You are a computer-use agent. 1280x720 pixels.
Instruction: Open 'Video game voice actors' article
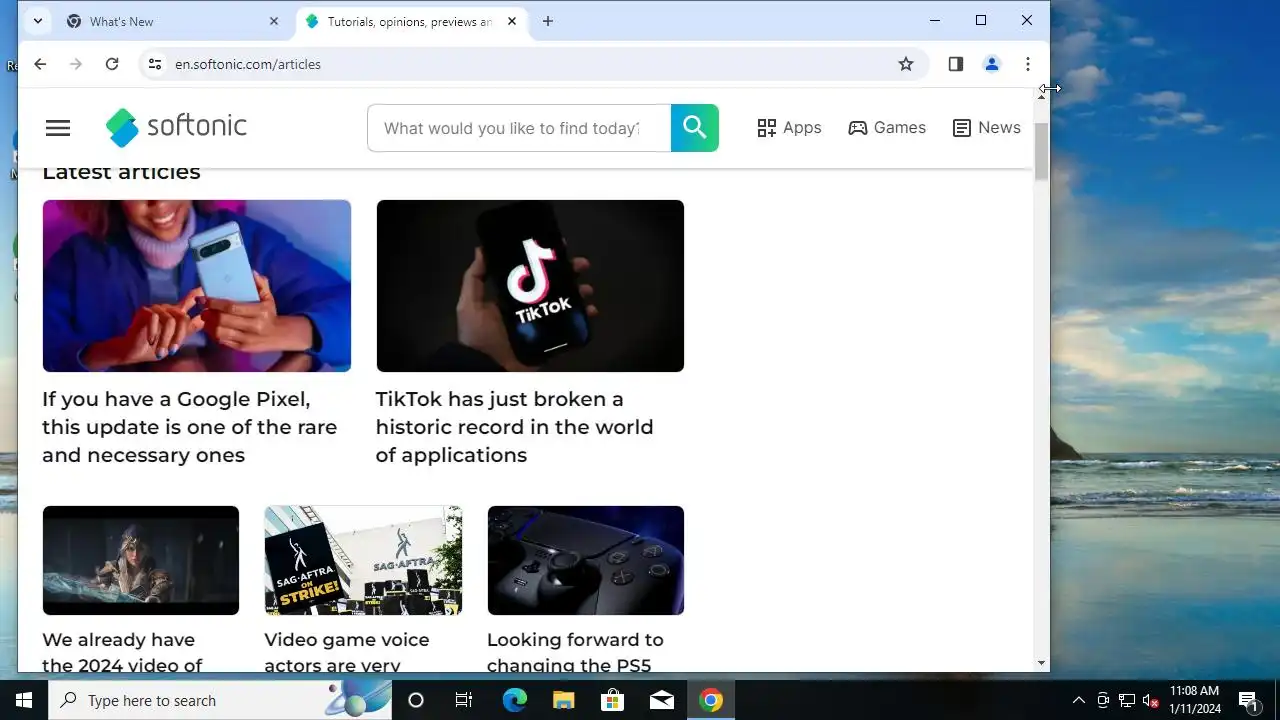pyautogui.click(x=347, y=652)
